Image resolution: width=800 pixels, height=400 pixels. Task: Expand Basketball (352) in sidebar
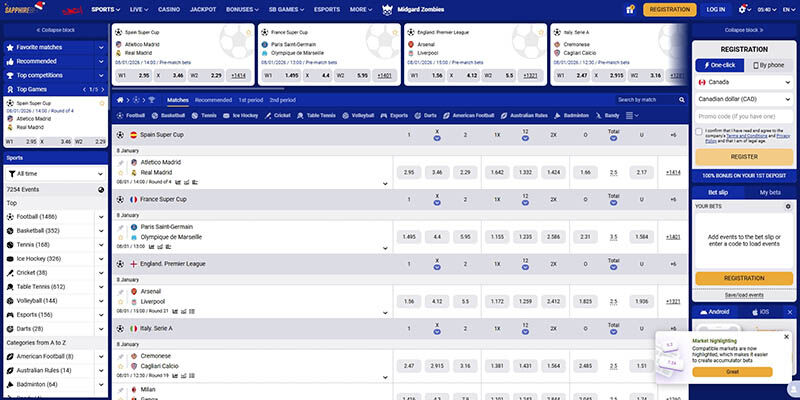coord(101,231)
